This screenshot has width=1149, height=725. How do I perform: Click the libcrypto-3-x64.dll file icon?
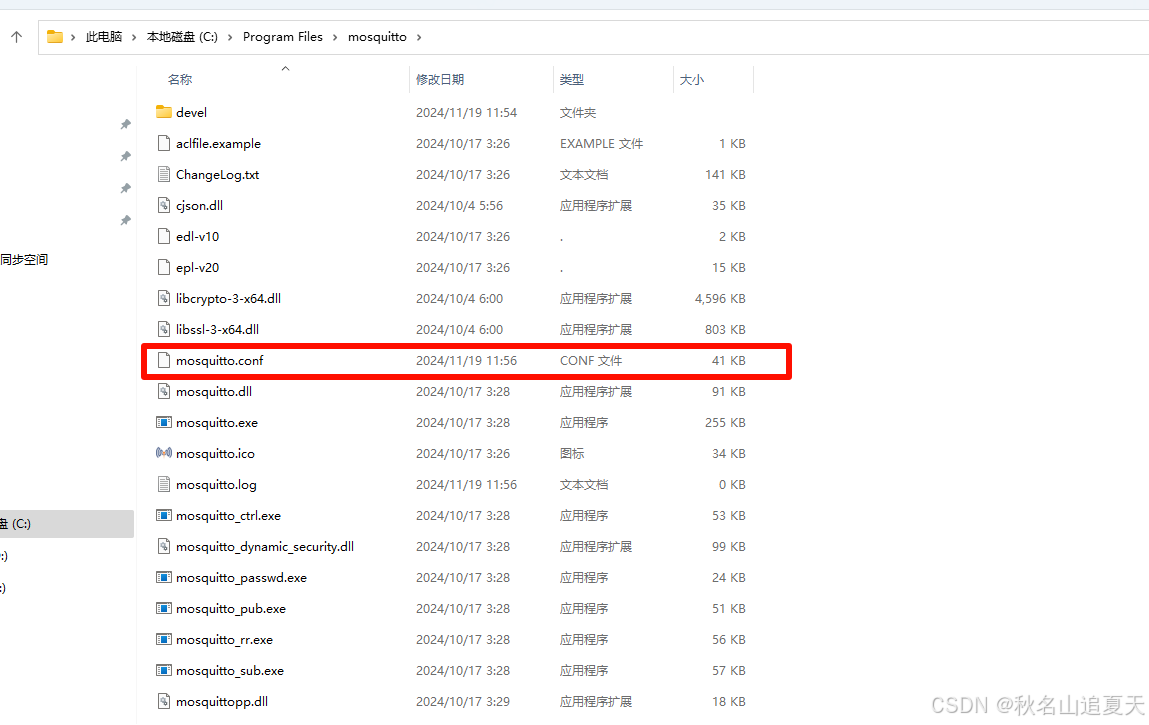[164, 298]
